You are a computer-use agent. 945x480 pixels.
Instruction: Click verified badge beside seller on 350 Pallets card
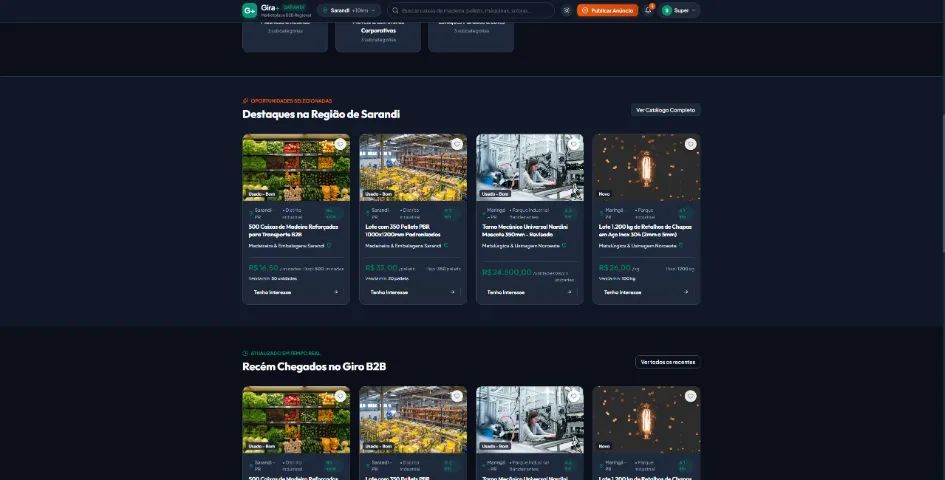click(x=446, y=245)
